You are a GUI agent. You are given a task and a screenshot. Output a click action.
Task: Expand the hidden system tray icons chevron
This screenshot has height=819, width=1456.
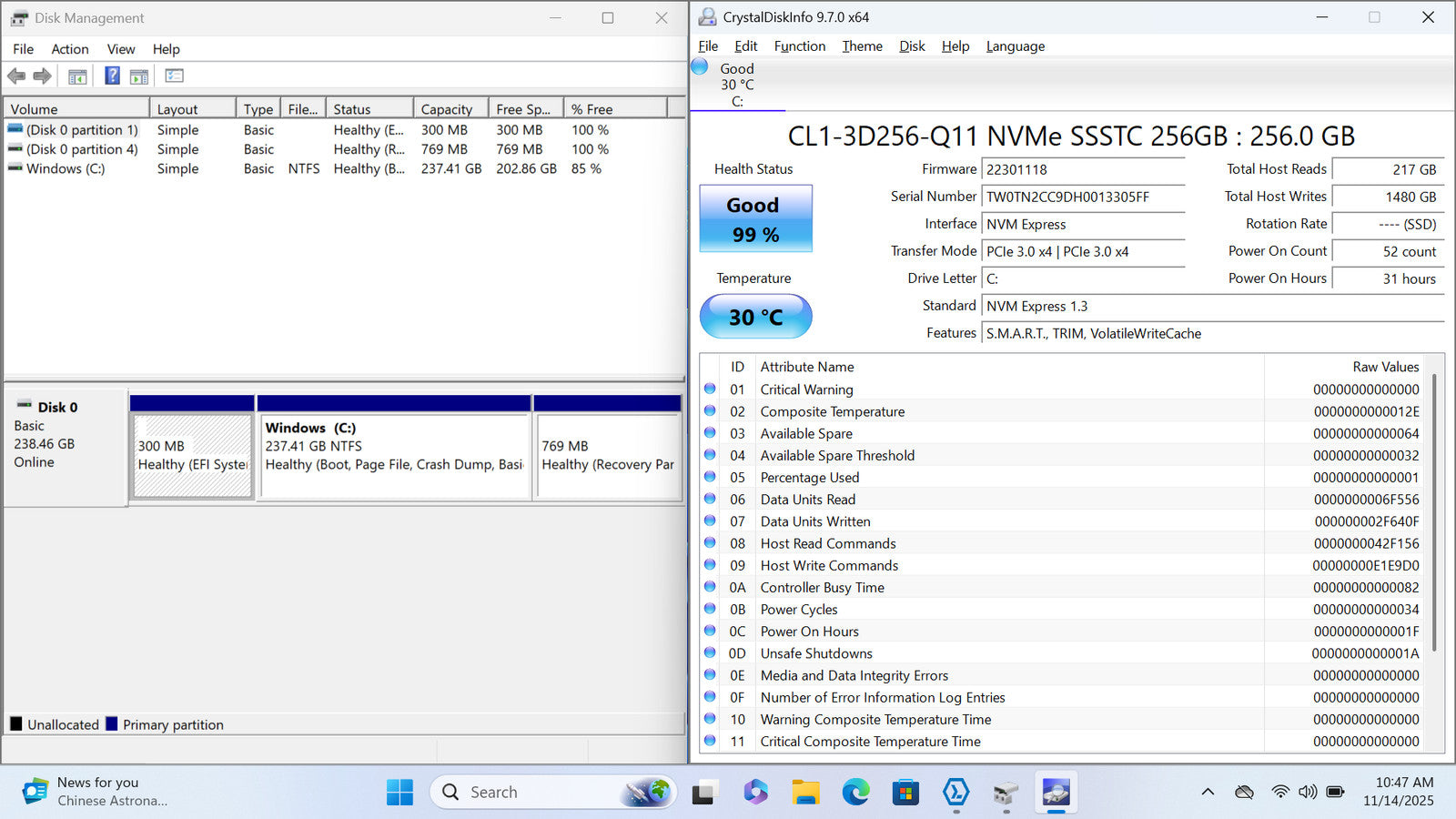pos(1208,792)
